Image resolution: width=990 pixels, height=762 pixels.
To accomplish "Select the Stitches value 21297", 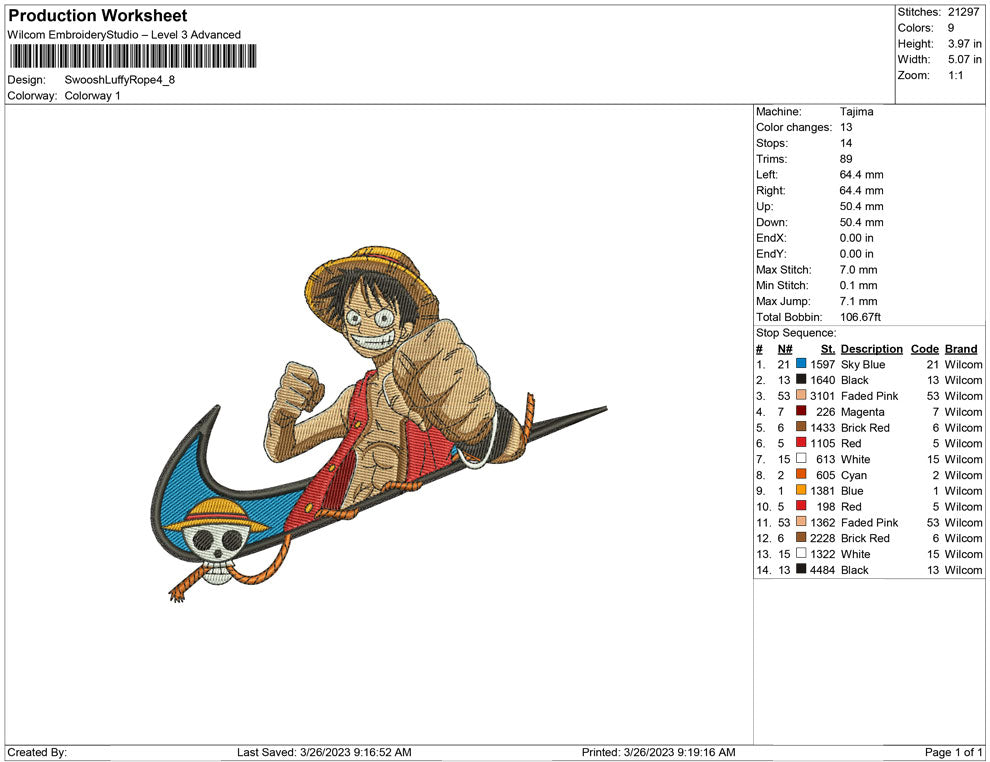I will point(963,12).
